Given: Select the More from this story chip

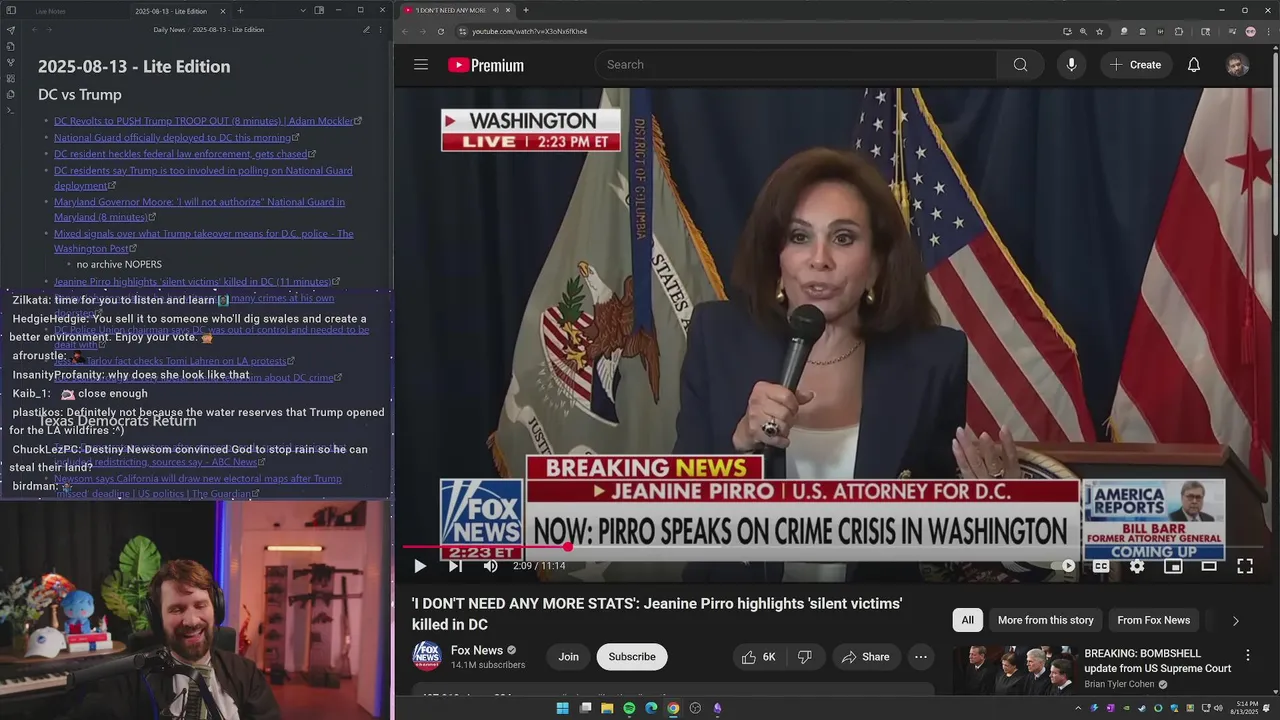Looking at the screenshot, I should coord(1046,620).
